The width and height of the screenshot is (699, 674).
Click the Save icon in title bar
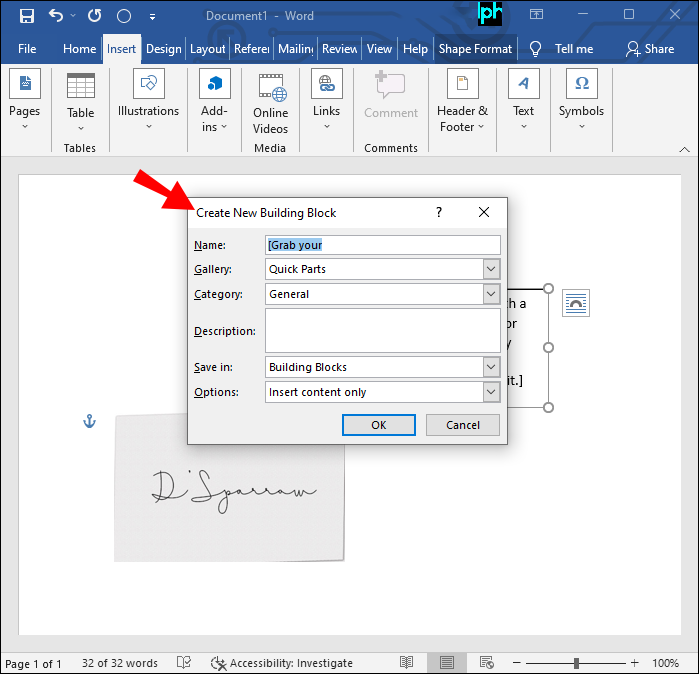(x=27, y=16)
